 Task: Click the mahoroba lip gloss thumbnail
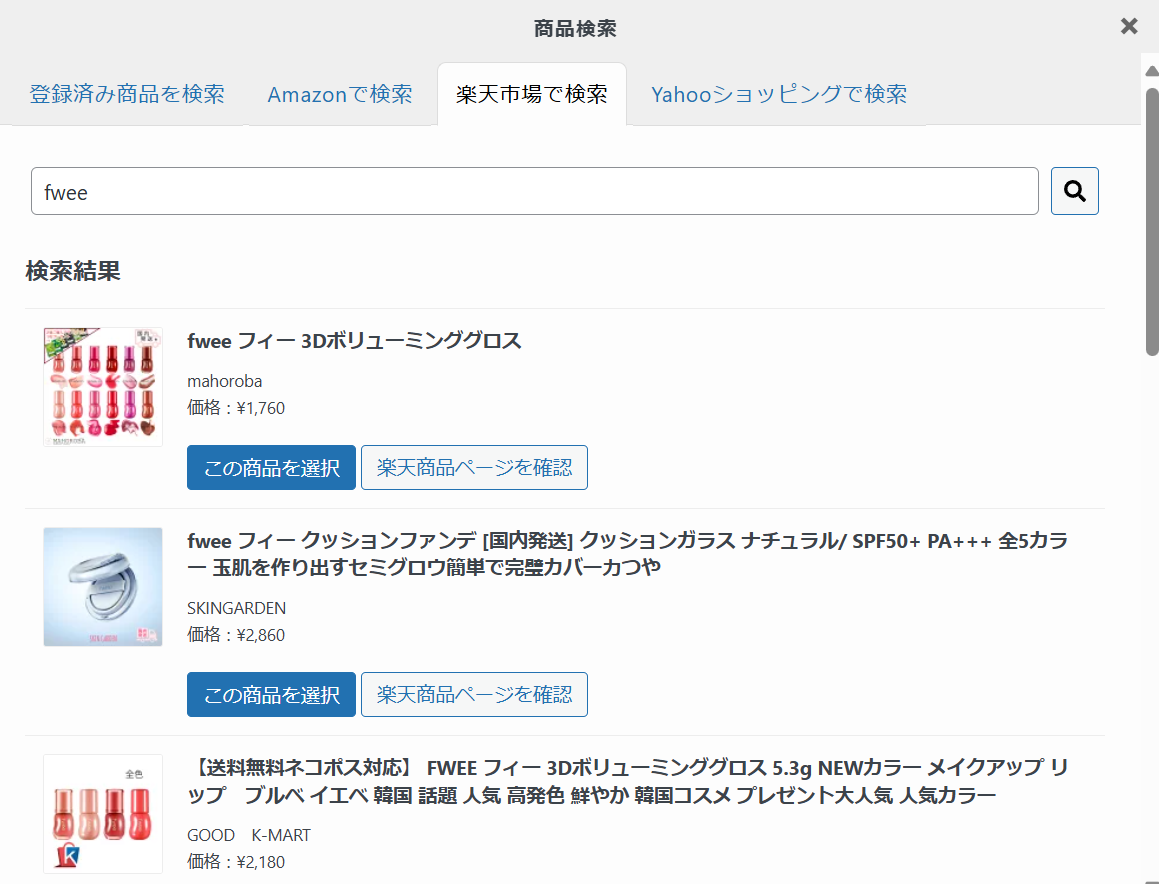103,387
